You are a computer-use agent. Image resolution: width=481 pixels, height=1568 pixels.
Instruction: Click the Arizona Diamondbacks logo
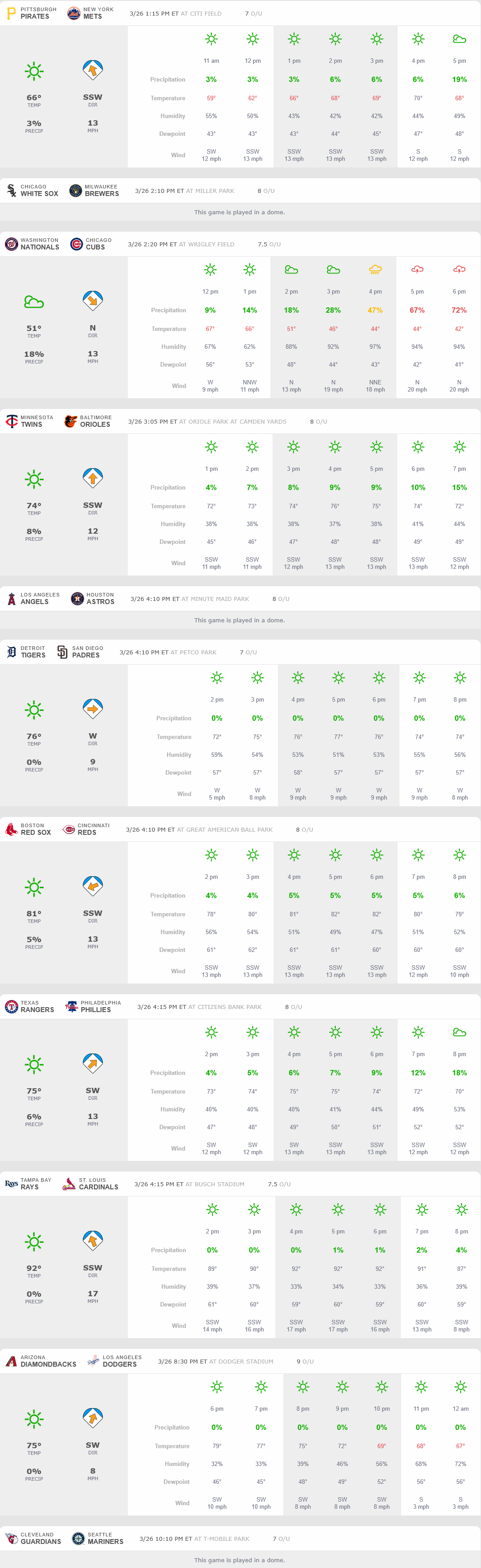11,1361
